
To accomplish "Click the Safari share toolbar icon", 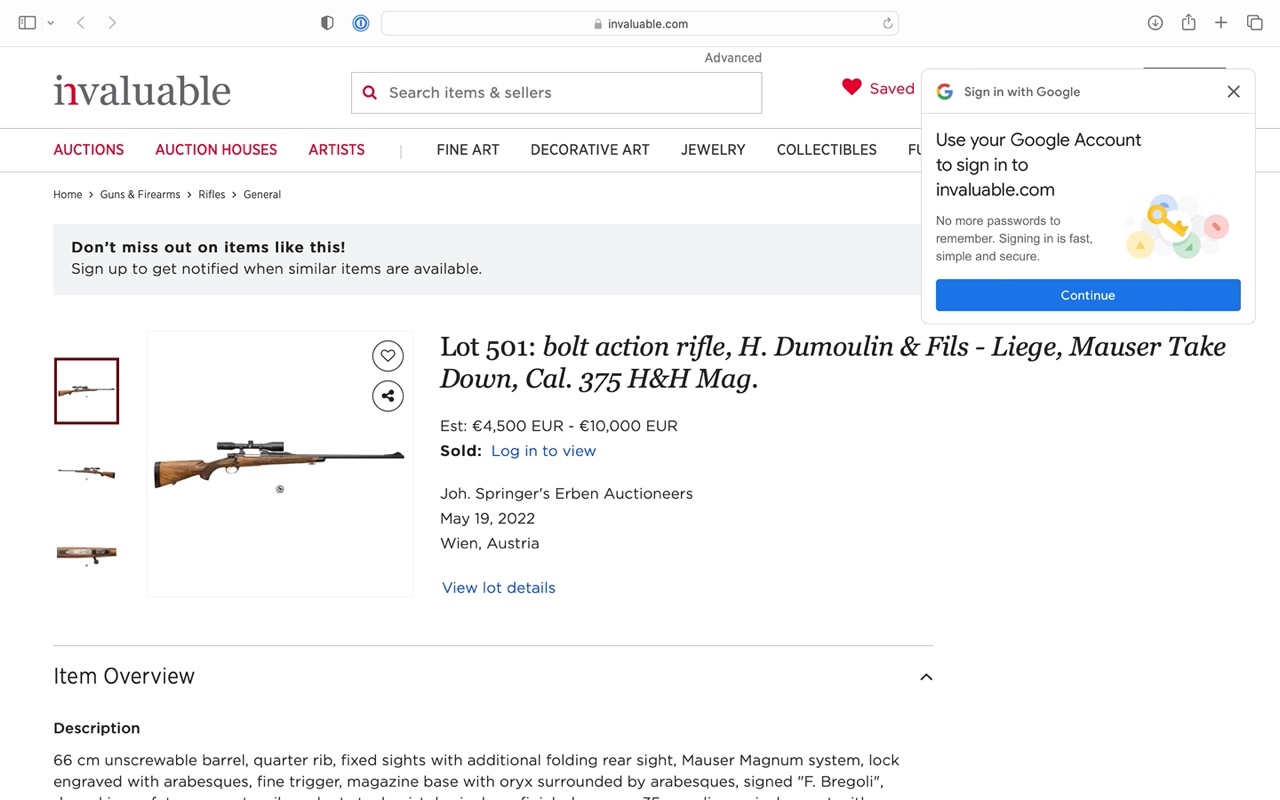I will pyautogui.click(x=1188, y=23).
